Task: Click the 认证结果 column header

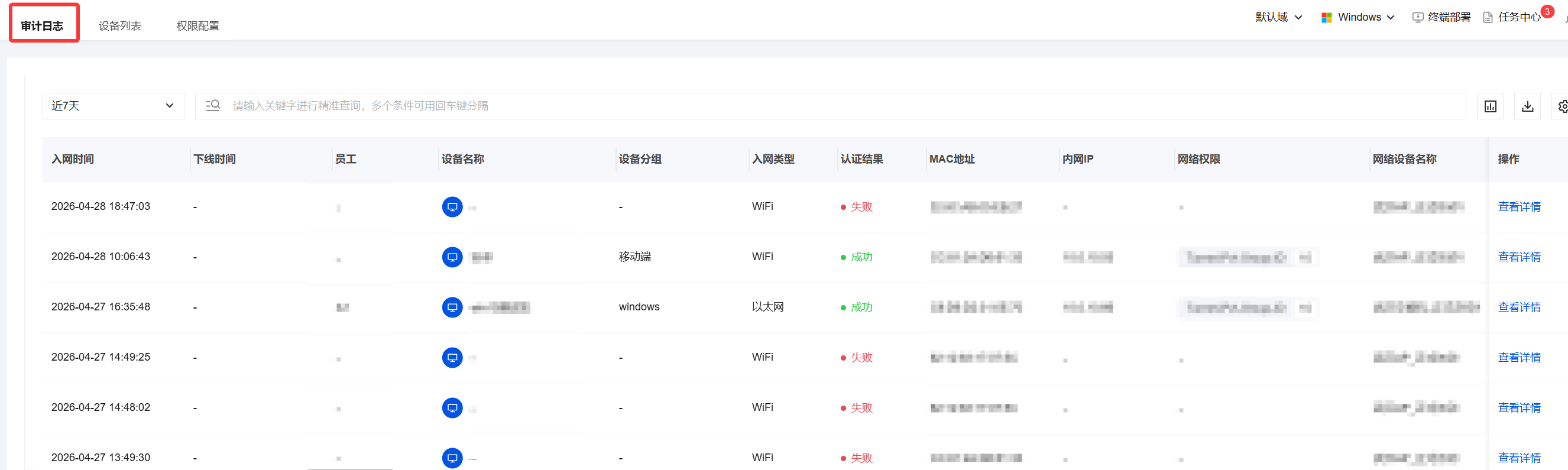Action: (x=861, y=159)
